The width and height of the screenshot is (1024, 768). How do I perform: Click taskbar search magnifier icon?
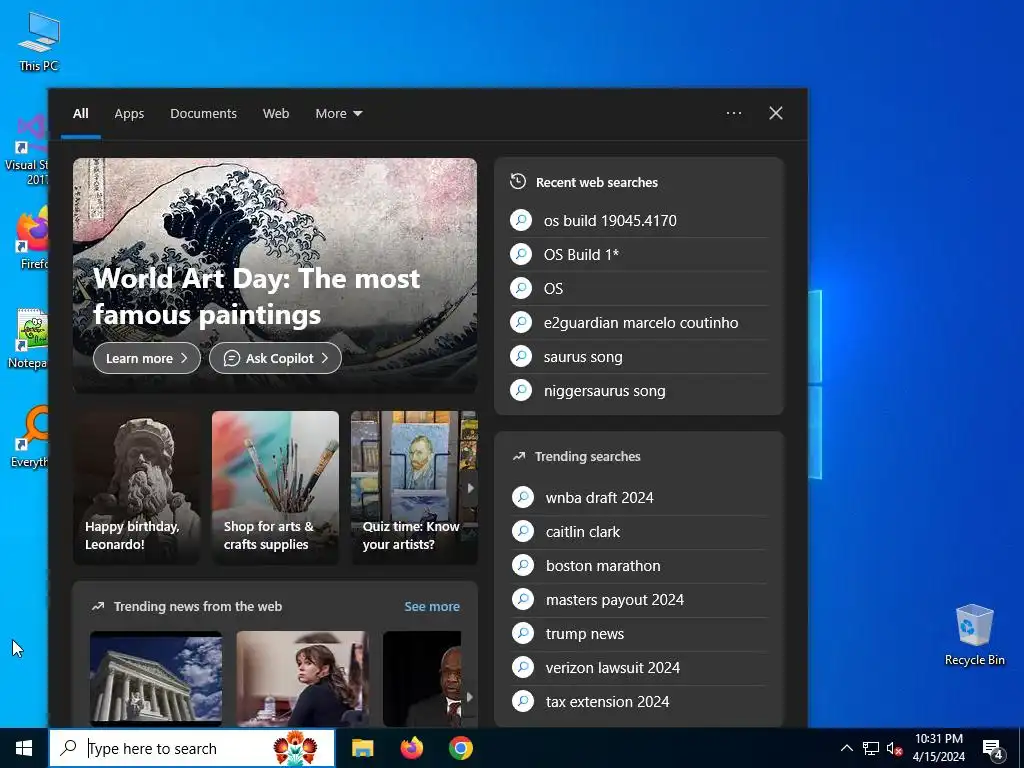[68, 748]
